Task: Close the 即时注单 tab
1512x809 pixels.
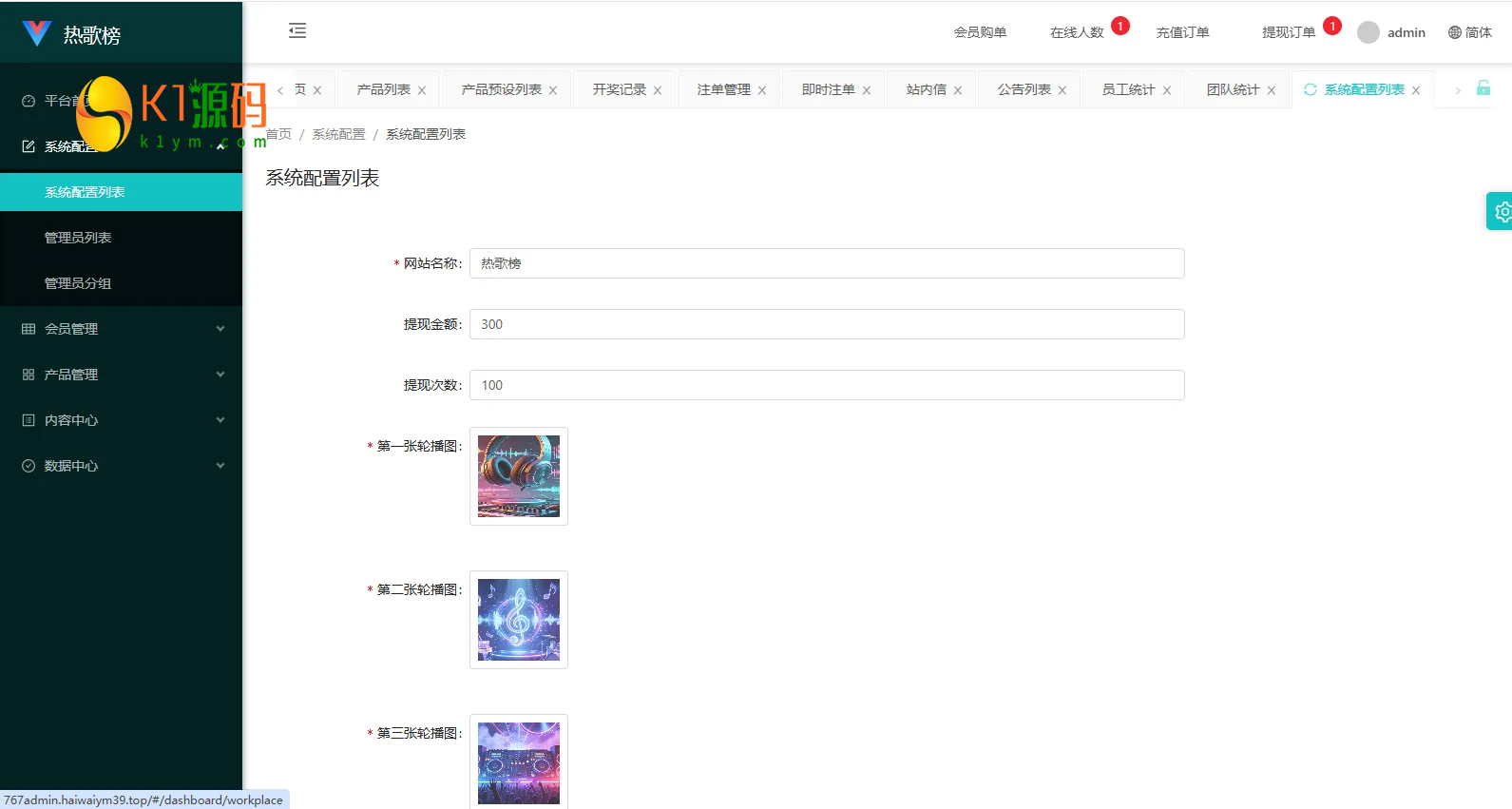Action: pos(867,90)
